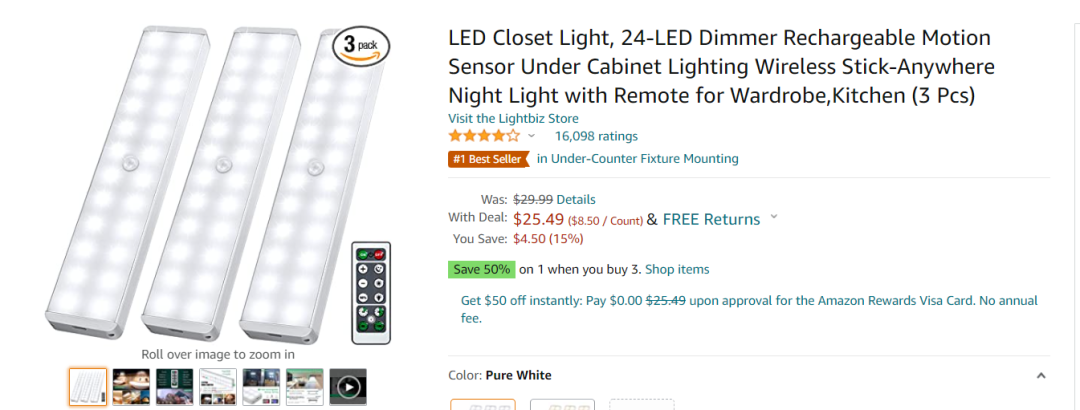Visit the Lightbiz Store link
The height and width of the screenshot is (410, 1080).
point(513,118)
